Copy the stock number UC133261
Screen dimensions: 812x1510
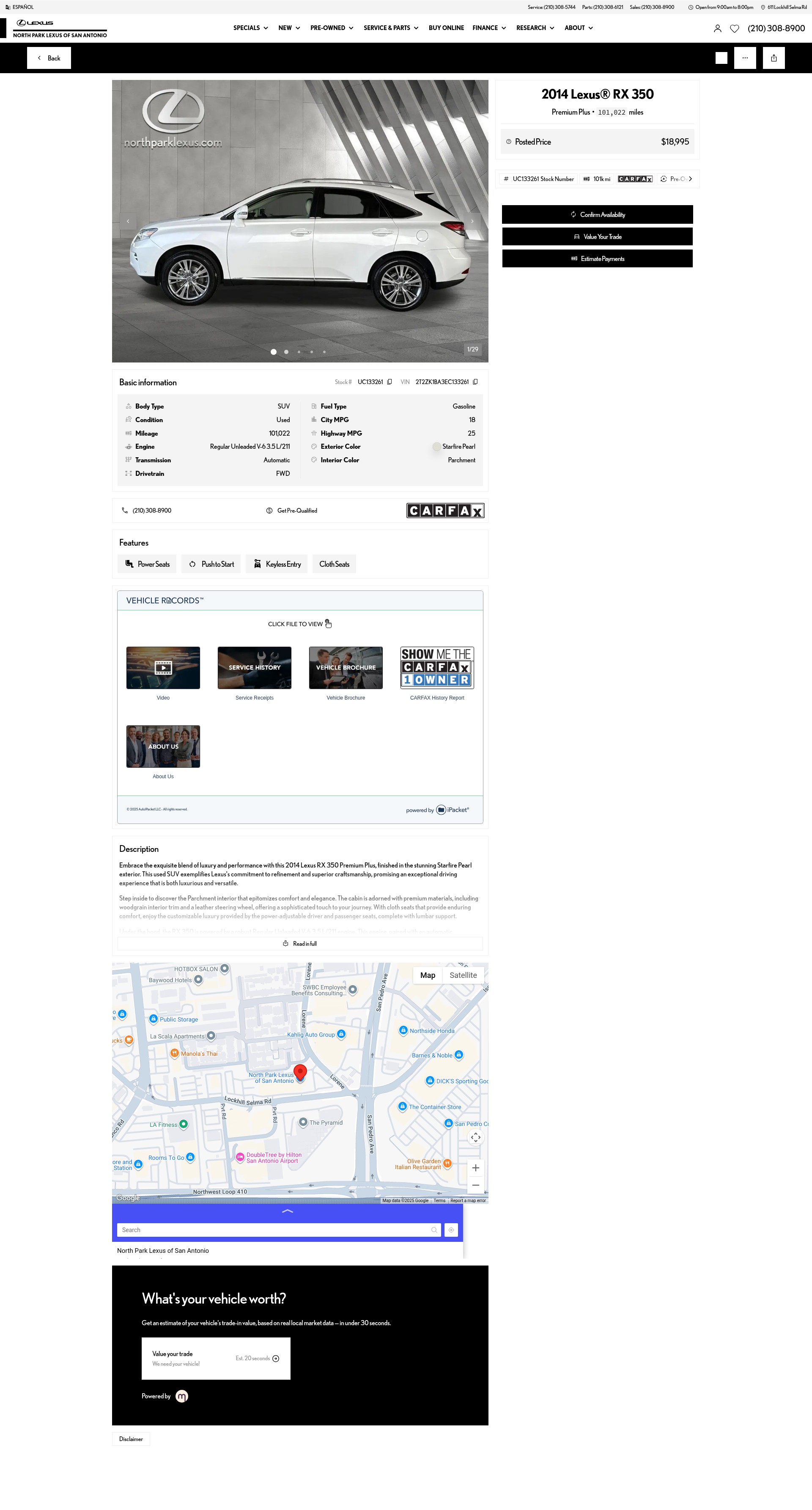point(389,382)
